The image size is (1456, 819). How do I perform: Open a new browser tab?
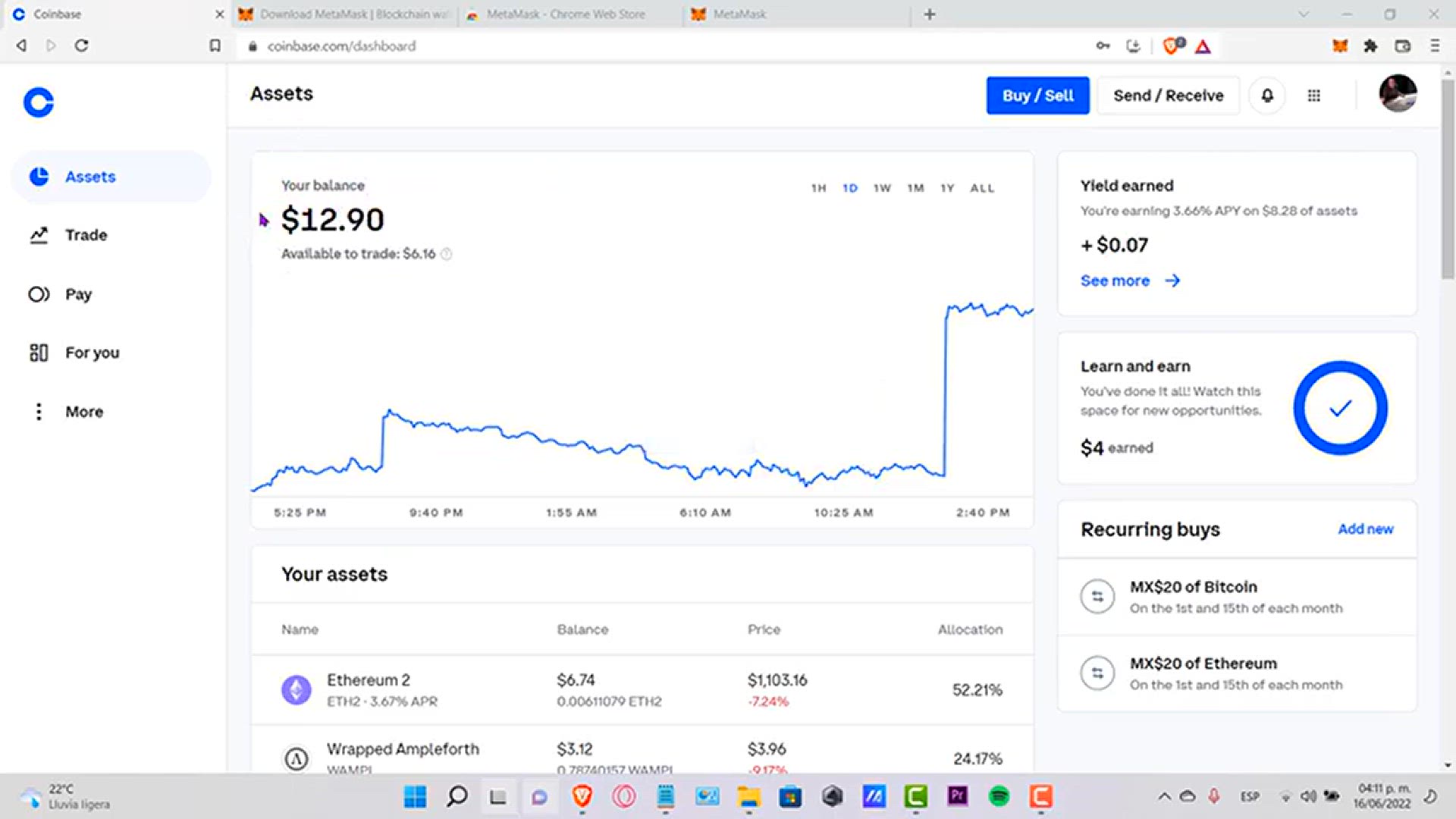[x=930, y=14]
